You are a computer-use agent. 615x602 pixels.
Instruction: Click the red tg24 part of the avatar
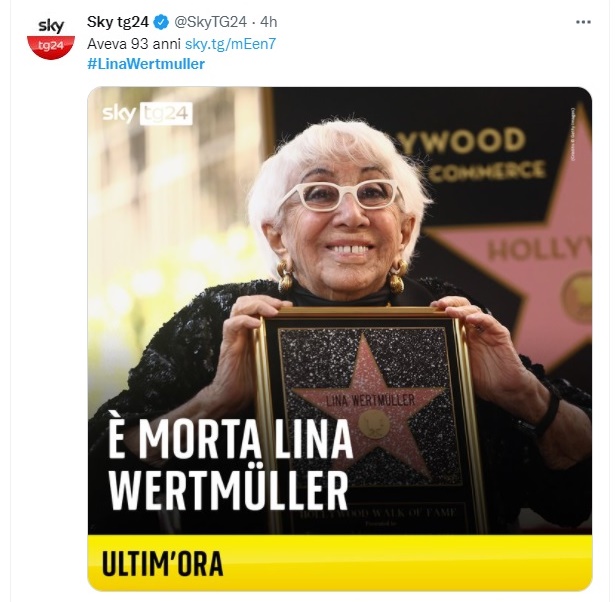51,47
